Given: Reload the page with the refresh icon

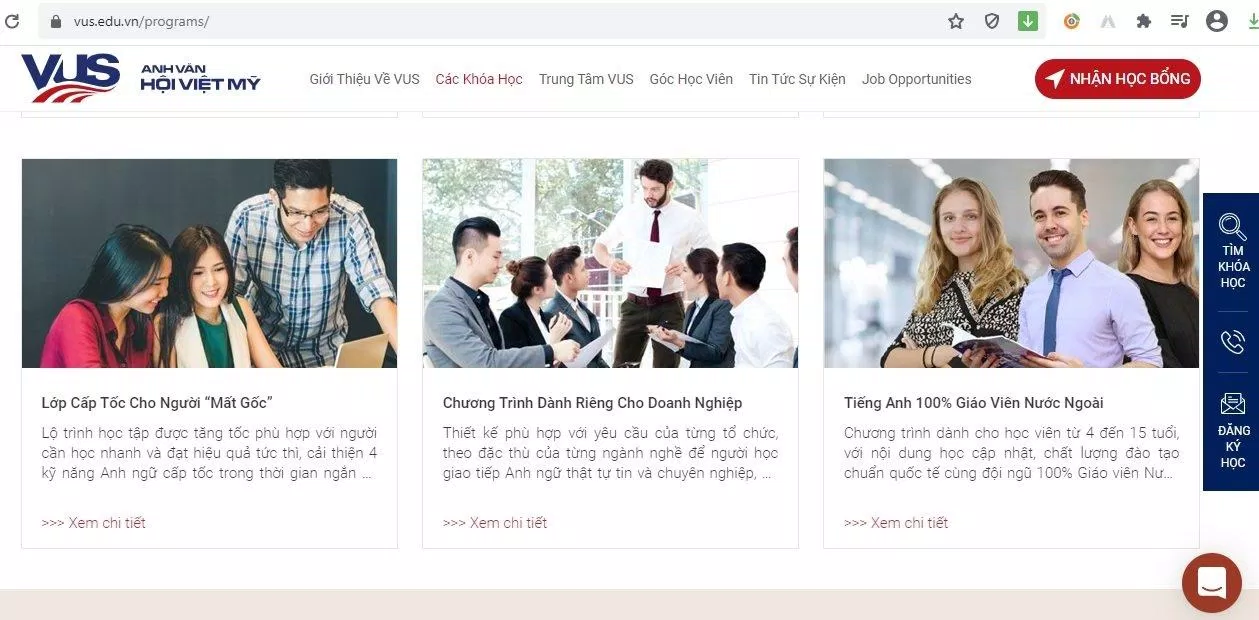Looking at the screenshot, I should [x=12, y=20].
